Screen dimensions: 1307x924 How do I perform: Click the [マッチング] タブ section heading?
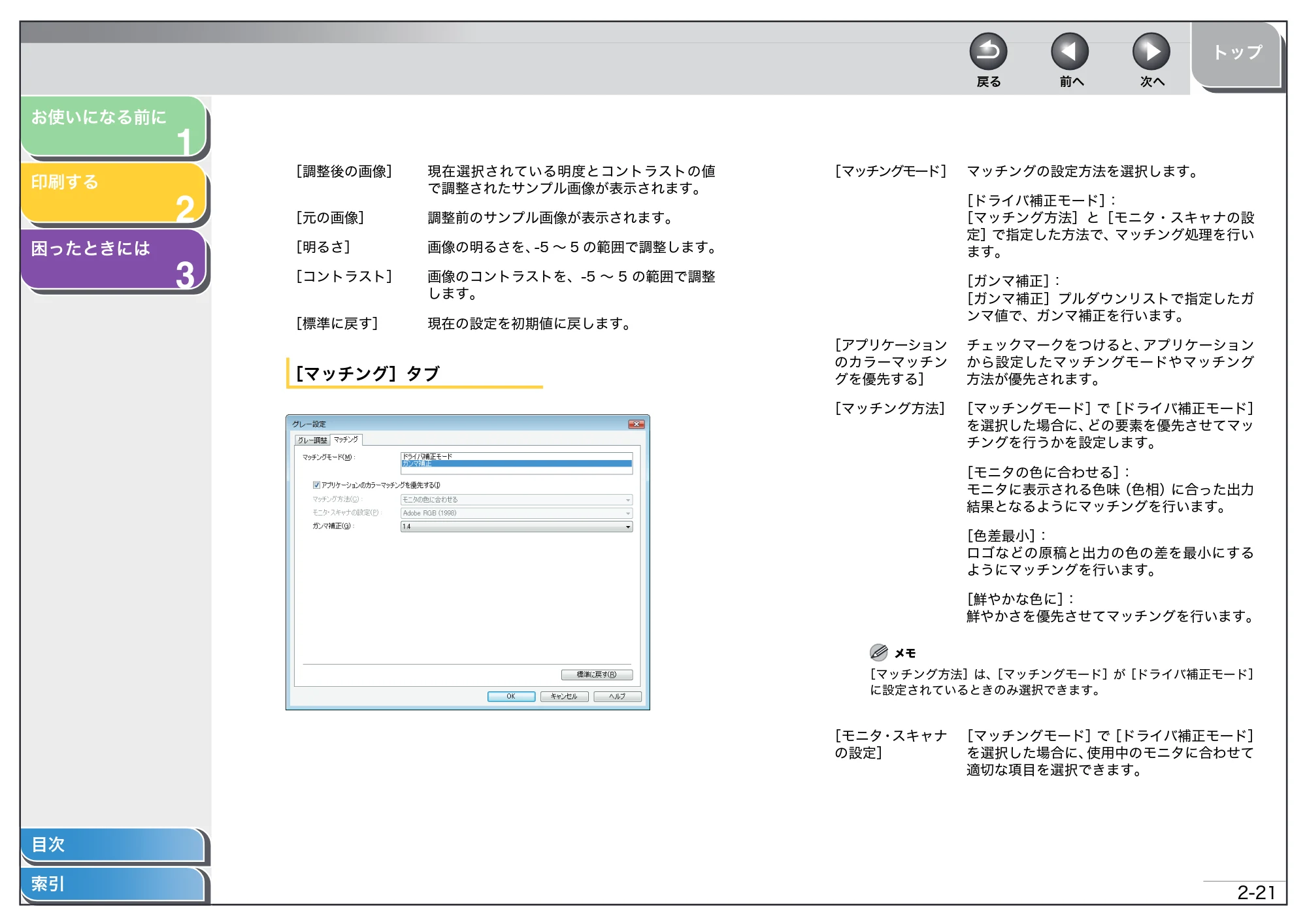tap(368, 374)
